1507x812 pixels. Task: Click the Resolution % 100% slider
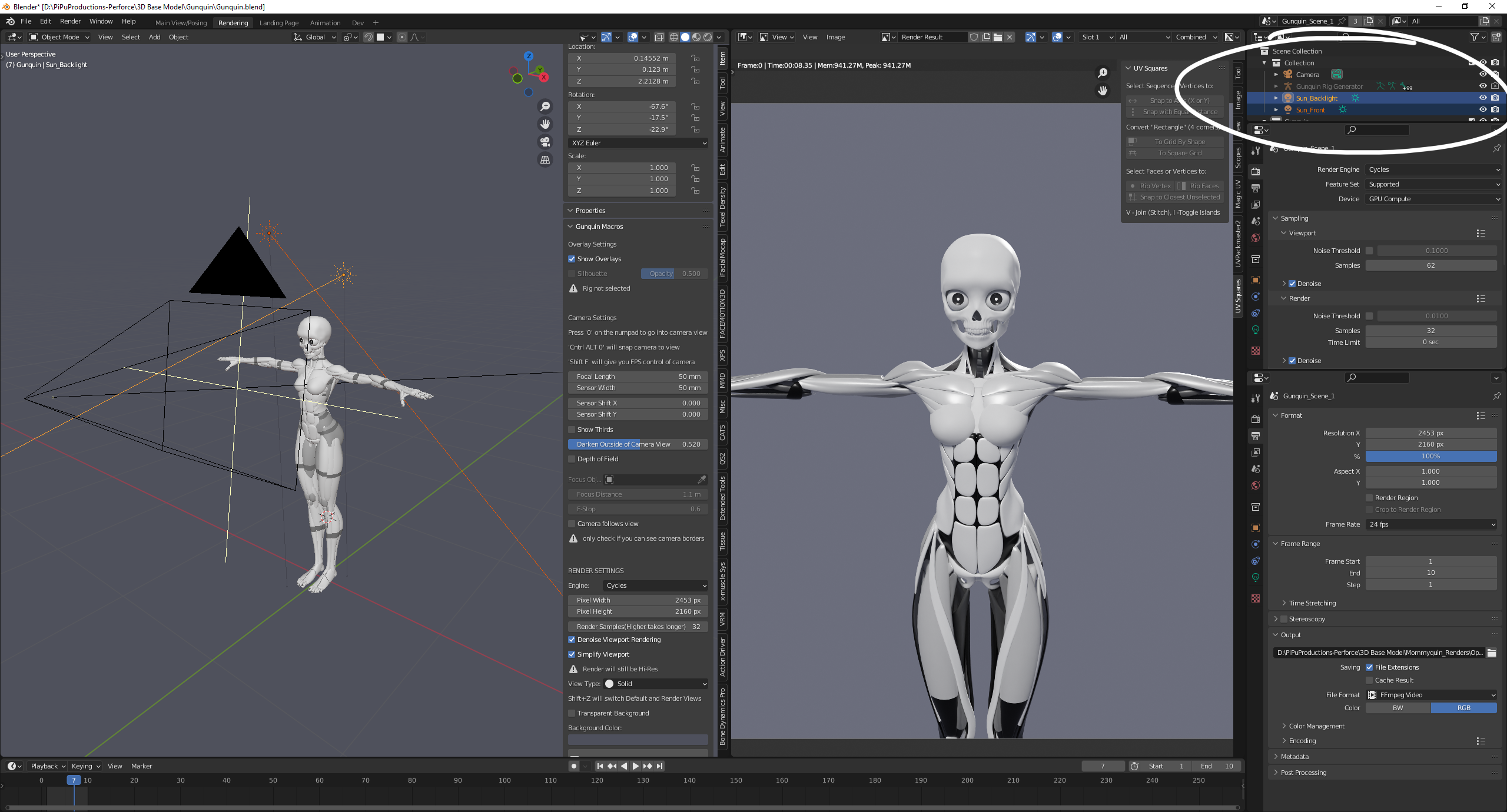[x=1431, y=456]
